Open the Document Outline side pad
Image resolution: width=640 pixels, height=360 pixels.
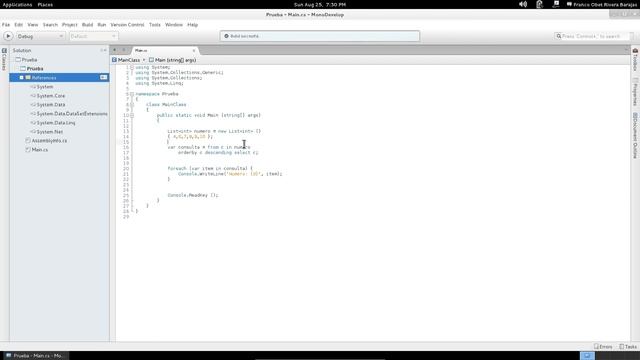[636, 136]
